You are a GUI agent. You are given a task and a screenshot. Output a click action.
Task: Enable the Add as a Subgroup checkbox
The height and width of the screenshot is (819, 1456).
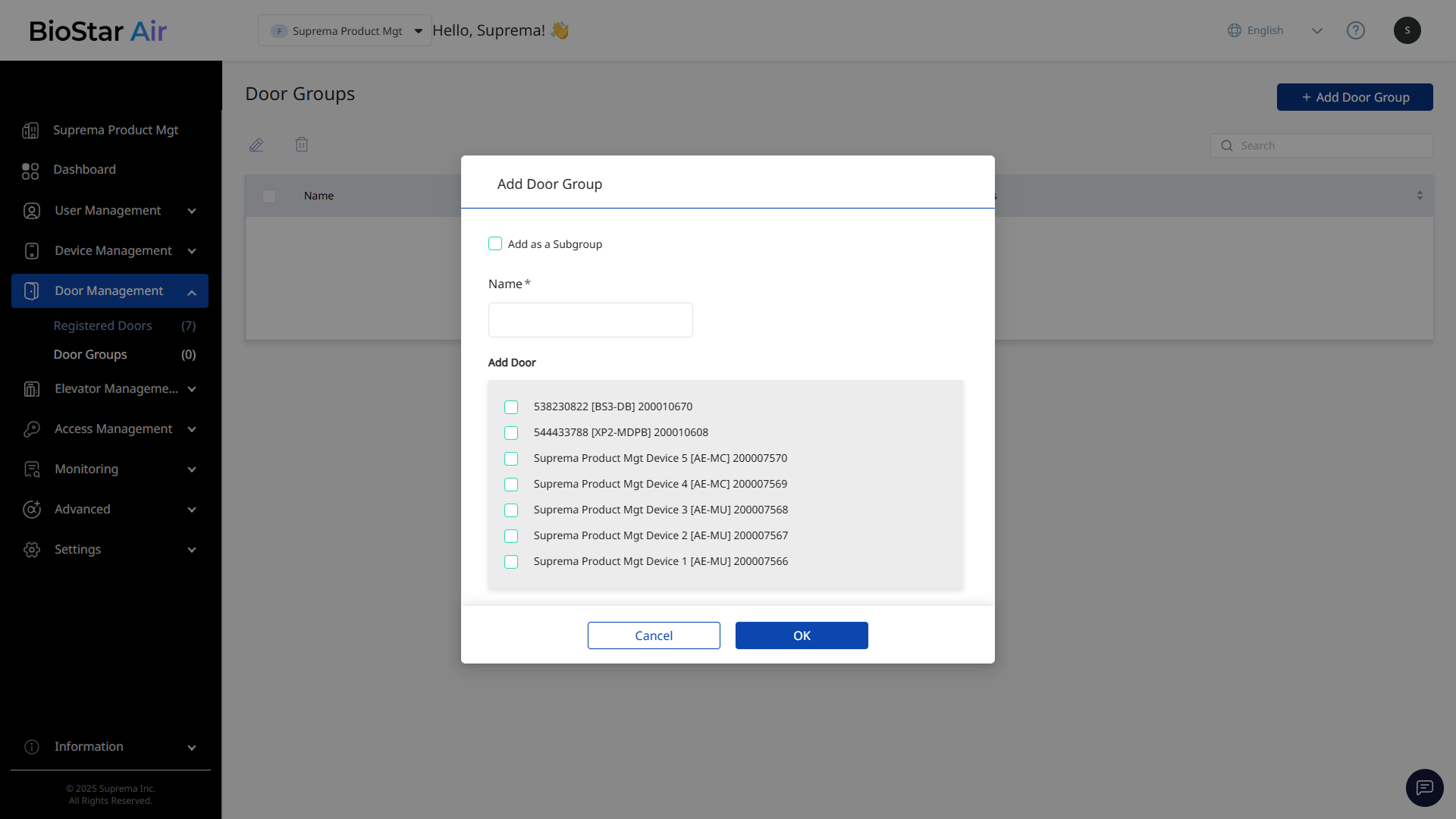click(x=495, y=243)
